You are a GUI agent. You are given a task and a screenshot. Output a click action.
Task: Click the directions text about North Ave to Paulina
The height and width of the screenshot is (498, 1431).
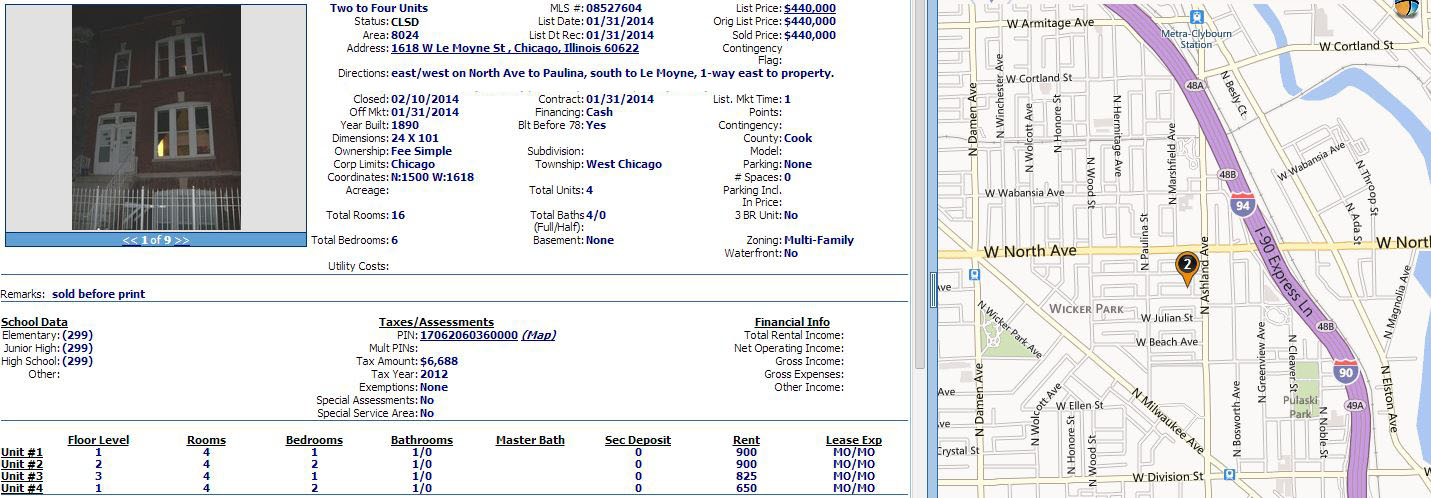(x=612, y=73)
